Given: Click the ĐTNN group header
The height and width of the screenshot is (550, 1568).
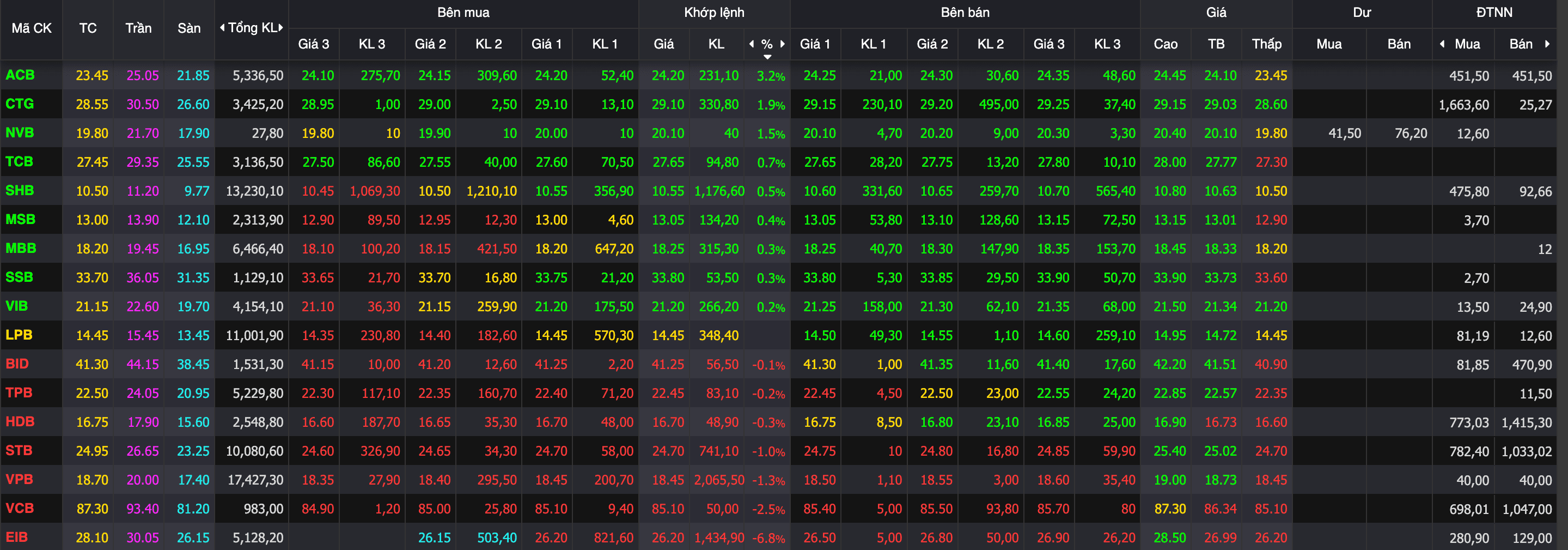Looking at the screenshot, I should [1494, 12].
